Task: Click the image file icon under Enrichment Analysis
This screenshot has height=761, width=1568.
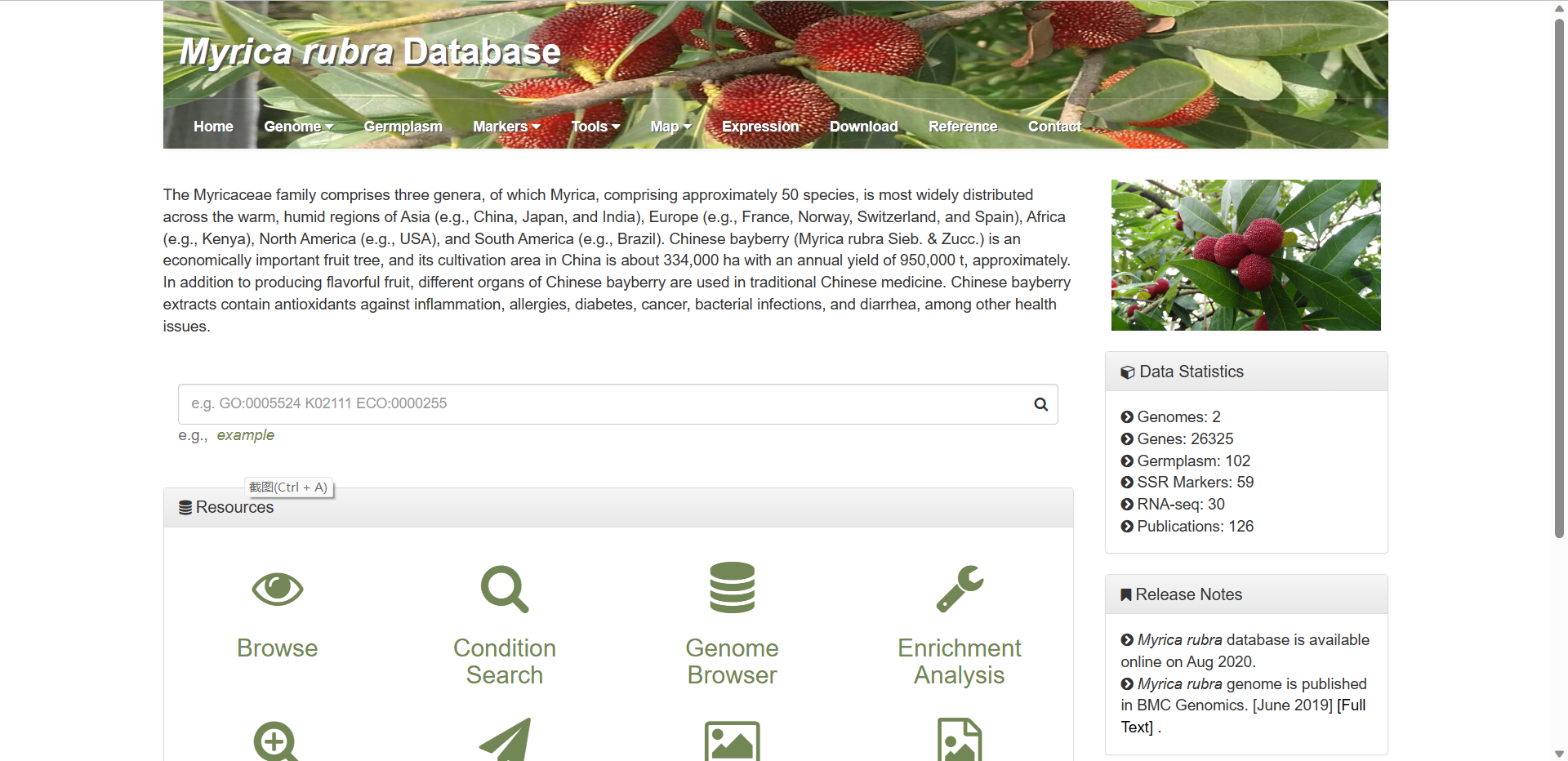Action: point(960,740)
